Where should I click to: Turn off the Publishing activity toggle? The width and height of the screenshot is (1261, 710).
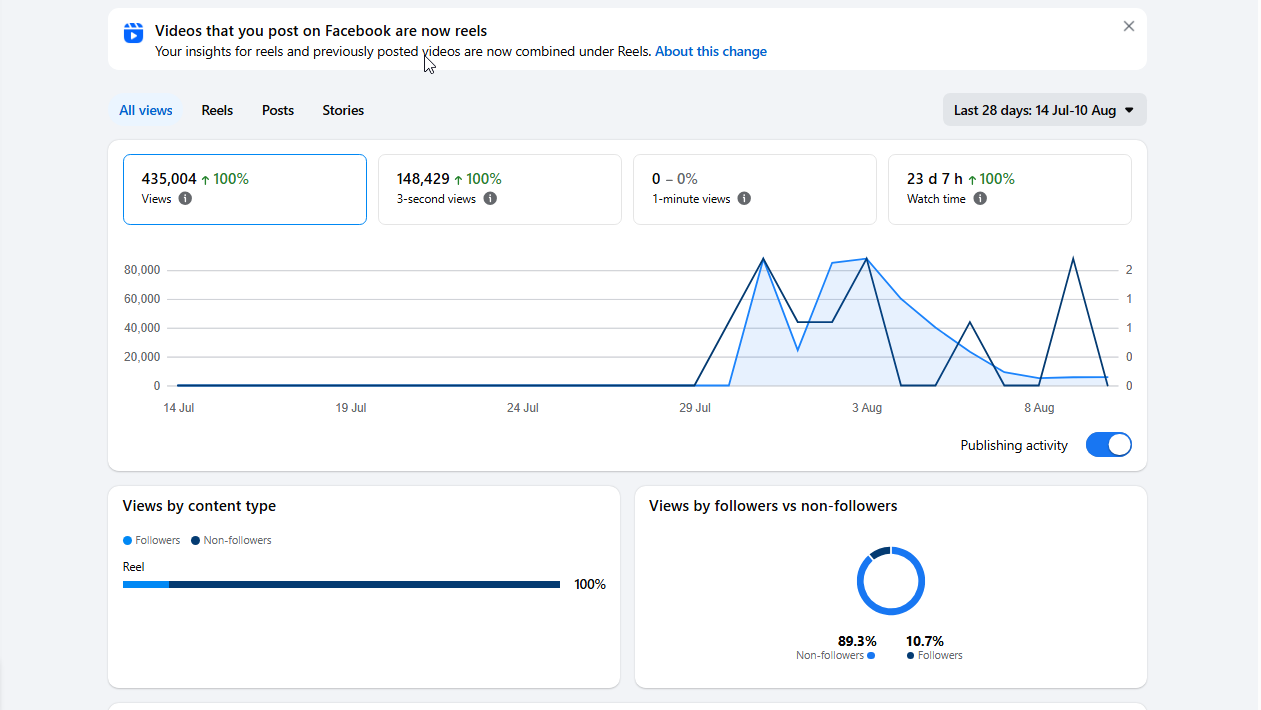(1108, 445)
